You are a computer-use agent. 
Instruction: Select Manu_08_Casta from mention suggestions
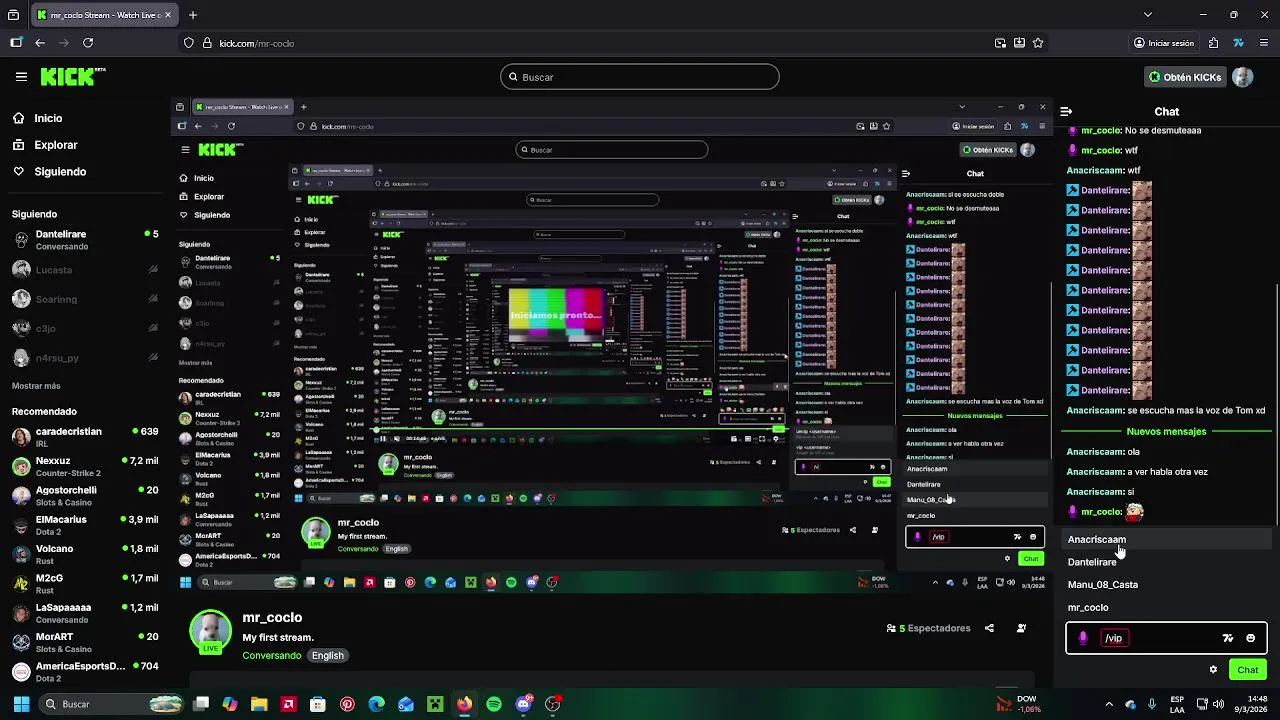1166,585
